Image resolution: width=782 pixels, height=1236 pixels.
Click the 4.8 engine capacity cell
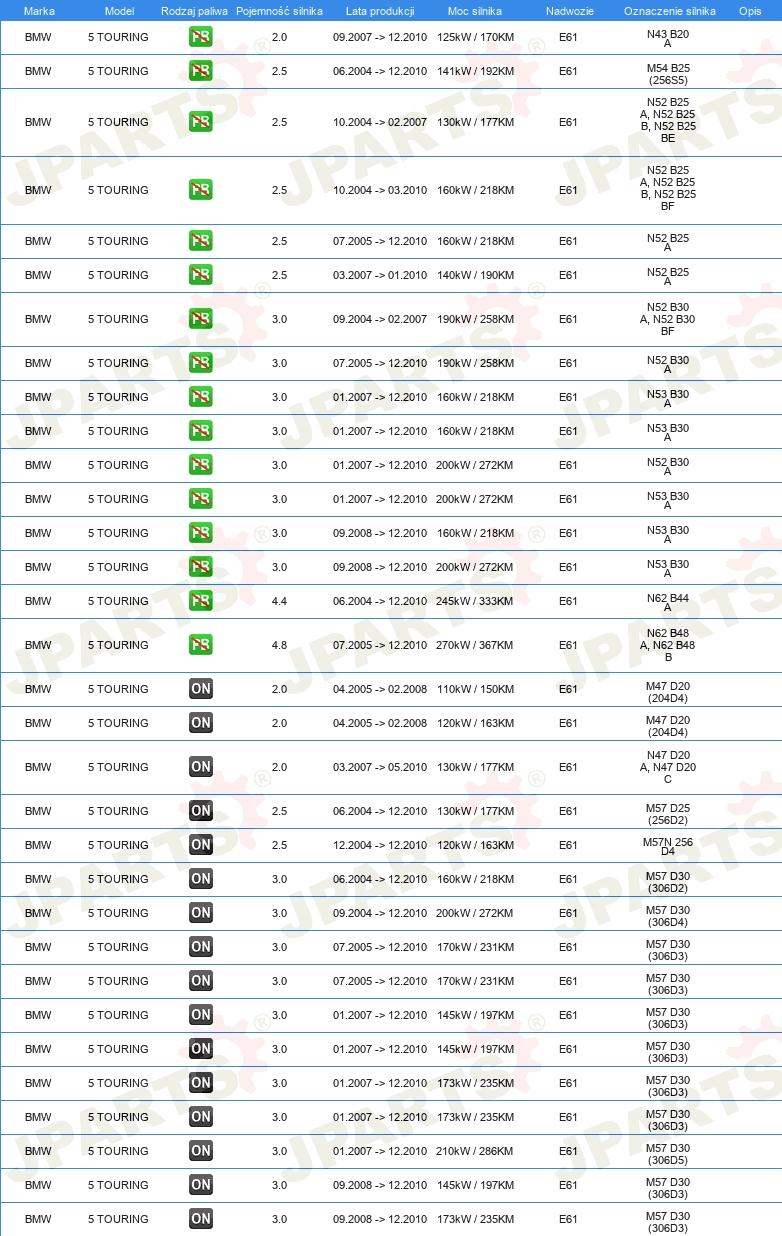click(x=279, y=645)
